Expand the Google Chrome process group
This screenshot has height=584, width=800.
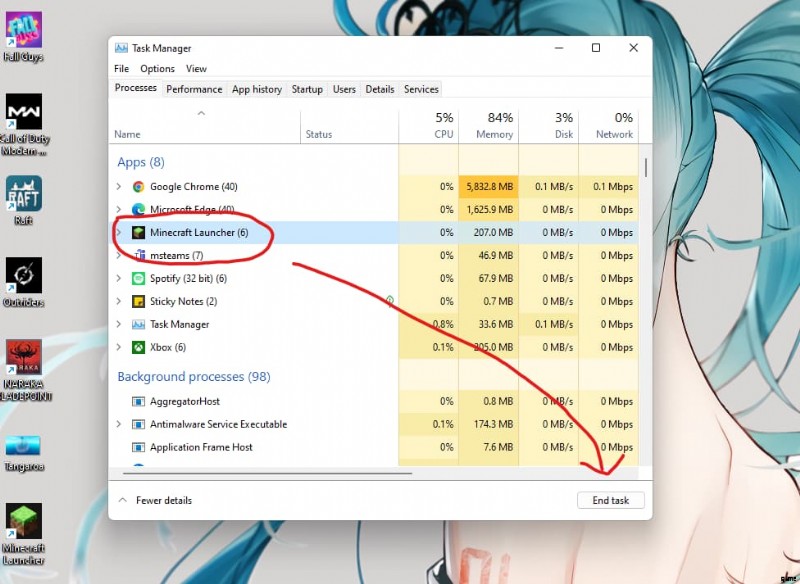click(x=119, y=187)
